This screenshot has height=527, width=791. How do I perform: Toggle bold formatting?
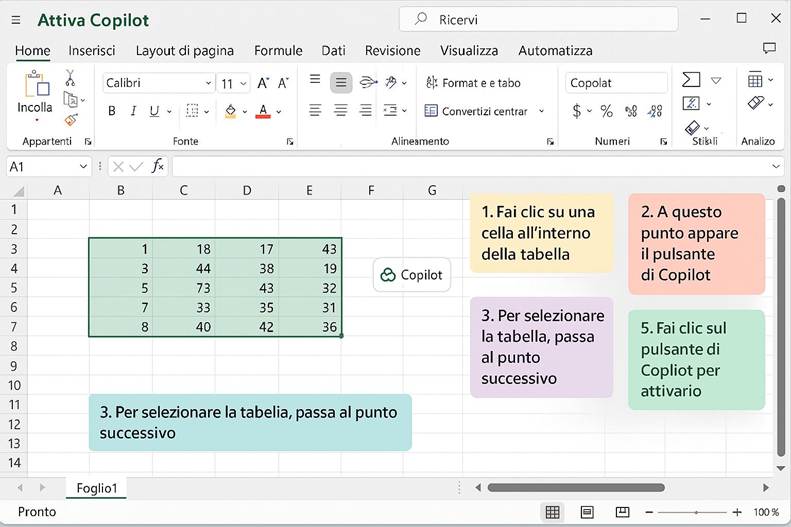[x=112, y=111]
